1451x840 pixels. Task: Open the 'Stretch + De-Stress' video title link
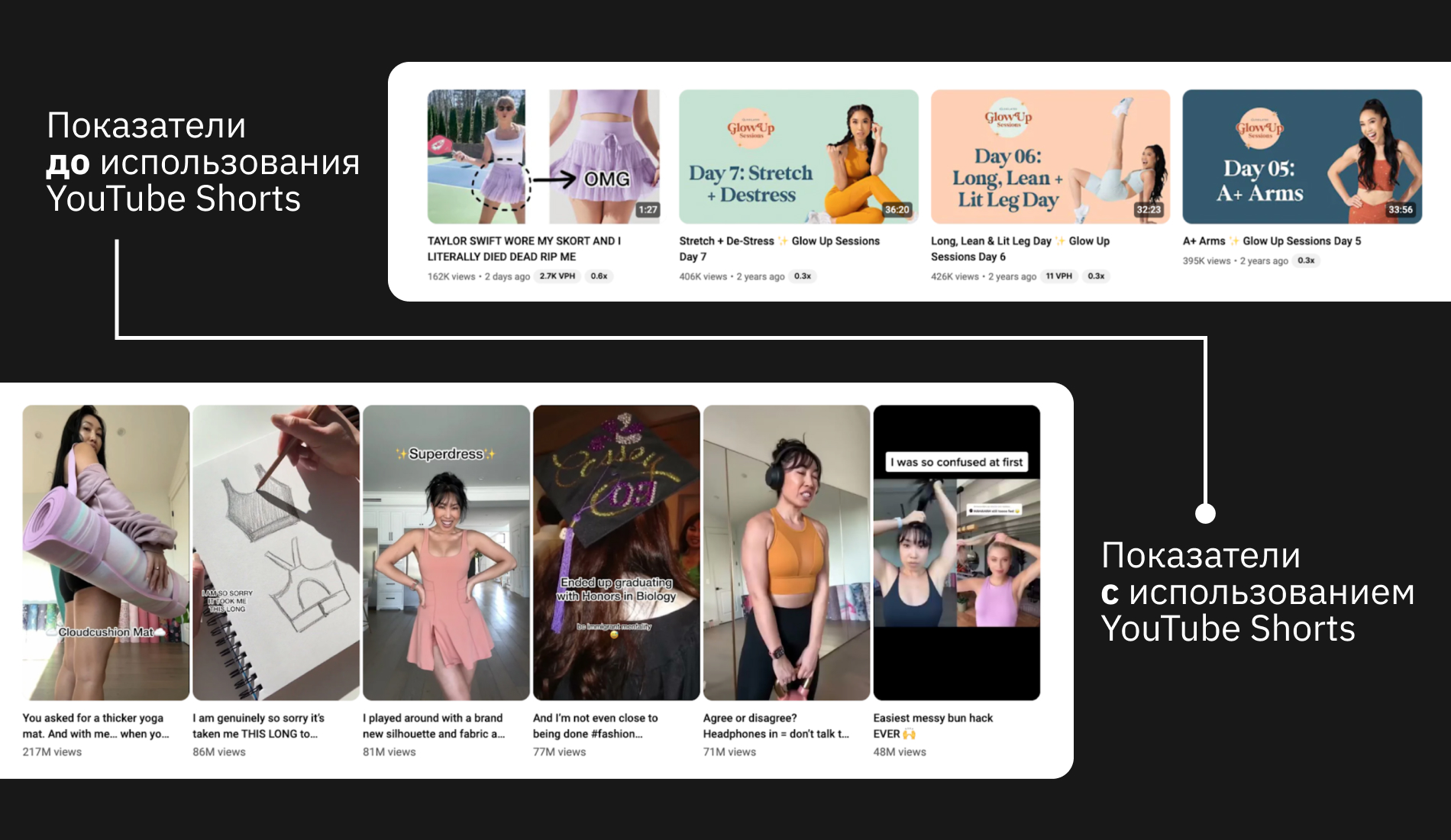pyautogui.click(x=779, y=249)
